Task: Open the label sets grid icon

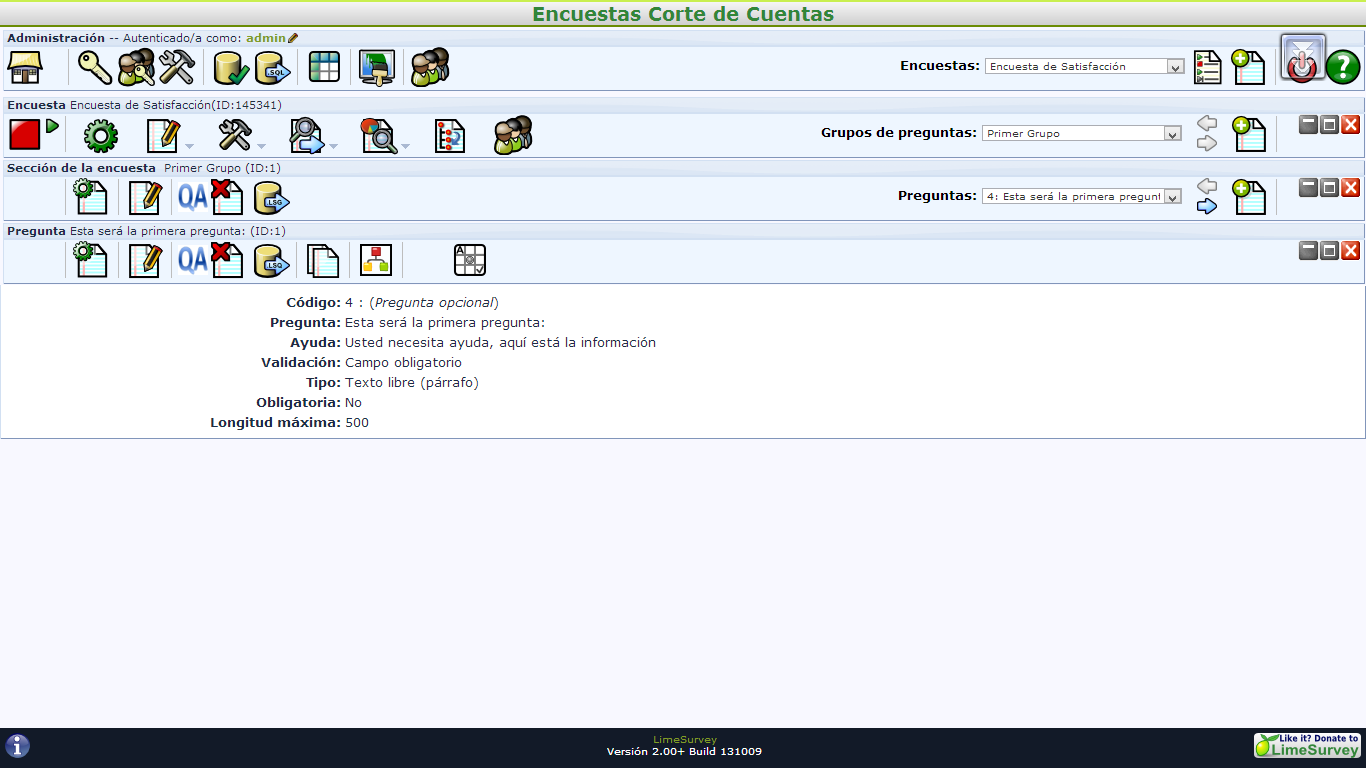Action: pos(325,67)
